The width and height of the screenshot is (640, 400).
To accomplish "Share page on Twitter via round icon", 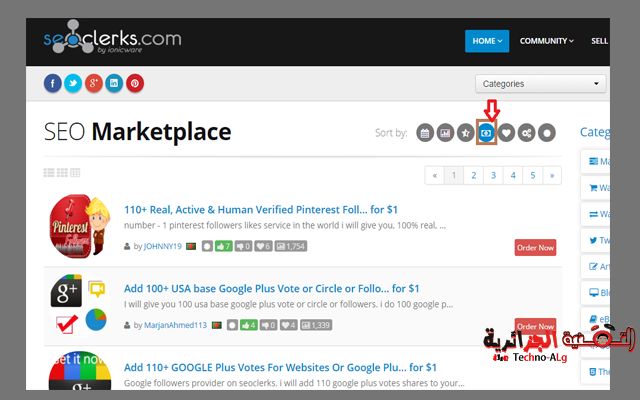I will (73, 84).
